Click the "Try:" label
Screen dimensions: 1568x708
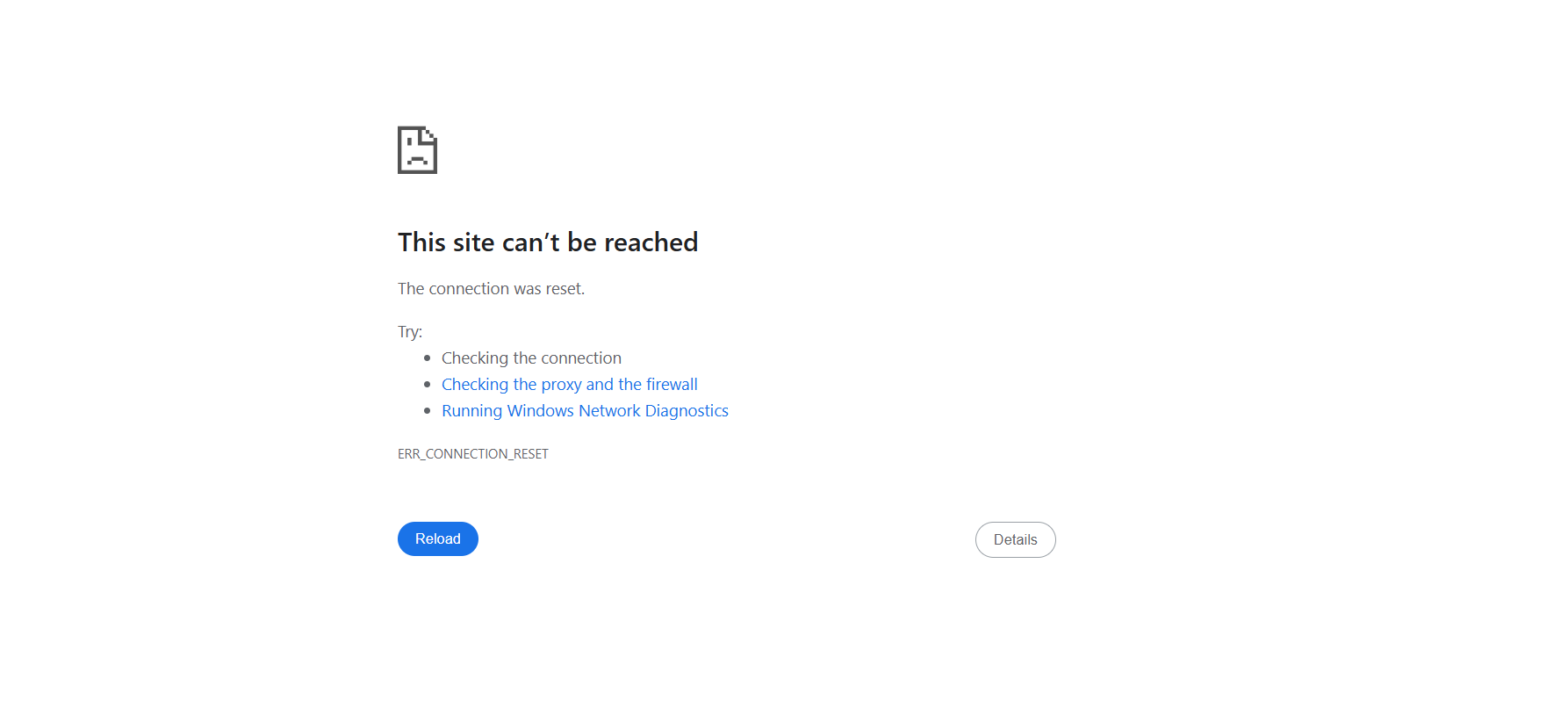tap(410, 332)
